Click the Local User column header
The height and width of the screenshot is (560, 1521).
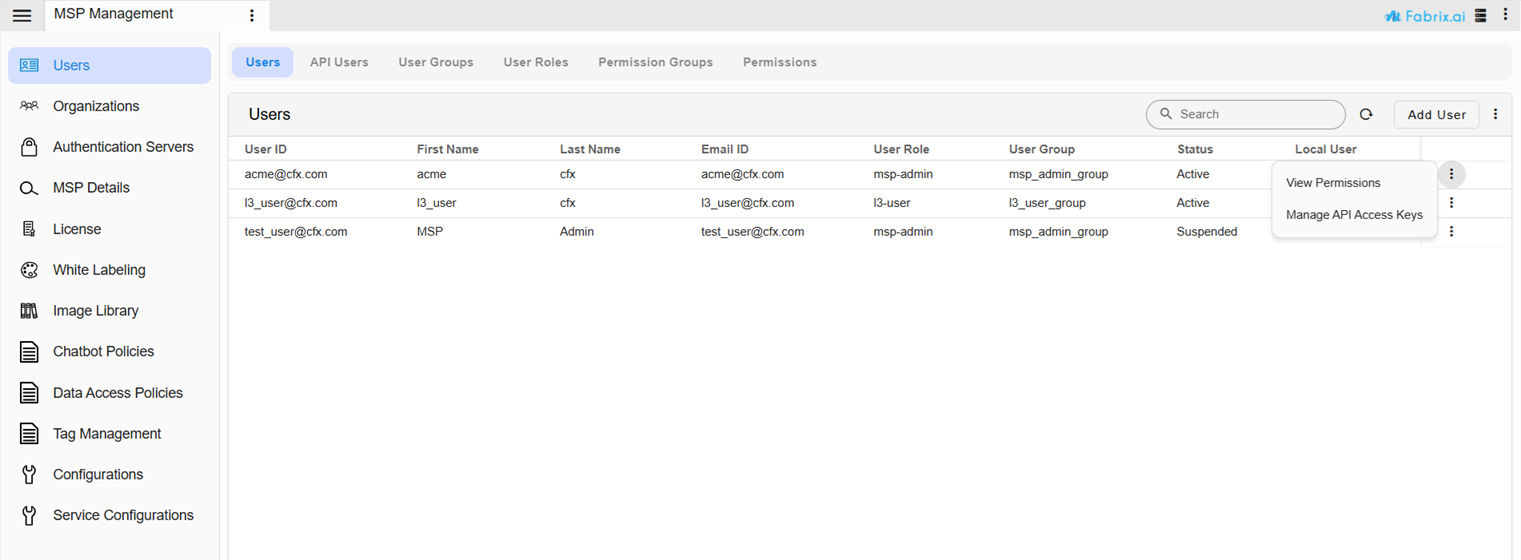click(1326, 149)
